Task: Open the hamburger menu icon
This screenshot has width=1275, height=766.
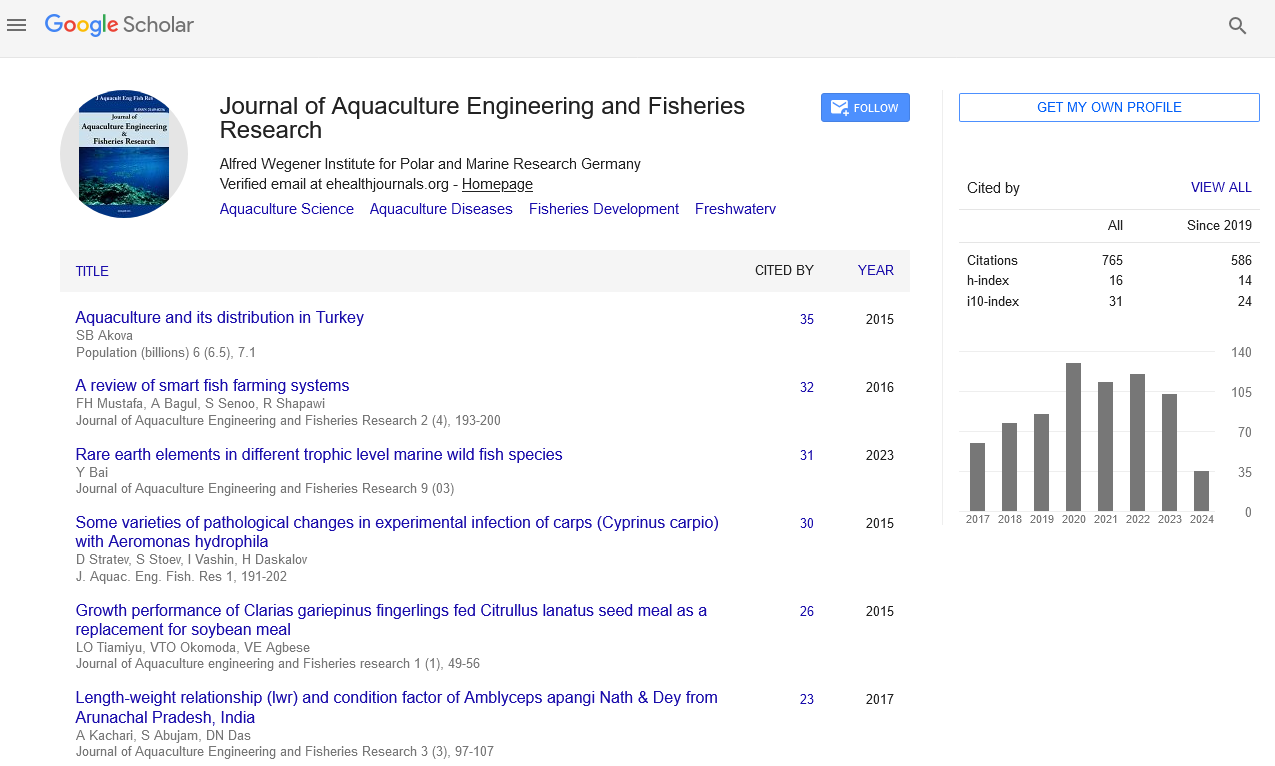Action: point(16,25)
